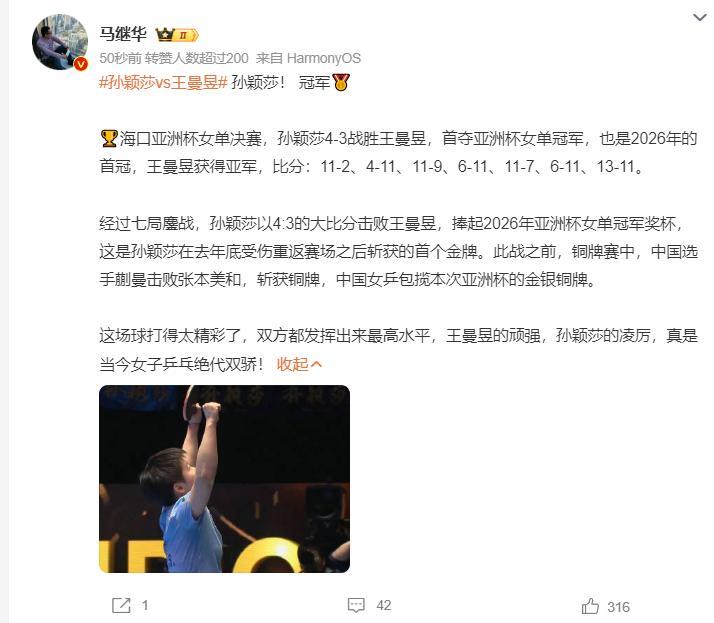Click the crown membership badge
Image resolution: width=714 pixels, height=623 pixels.
click(177, 35)
